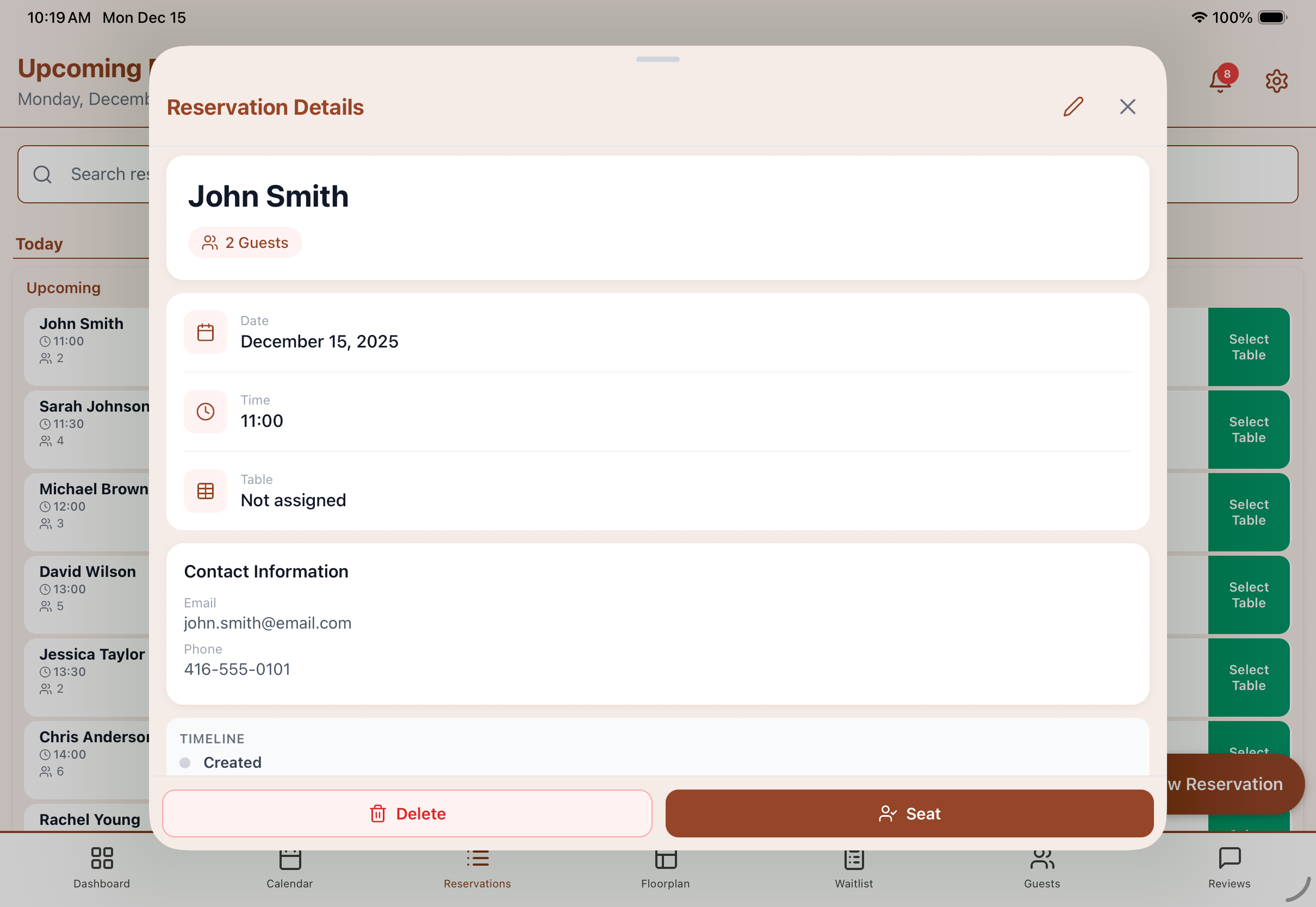Open the Dashboard tab
This screenshot has height=907, width=1316.
[102, 868]
